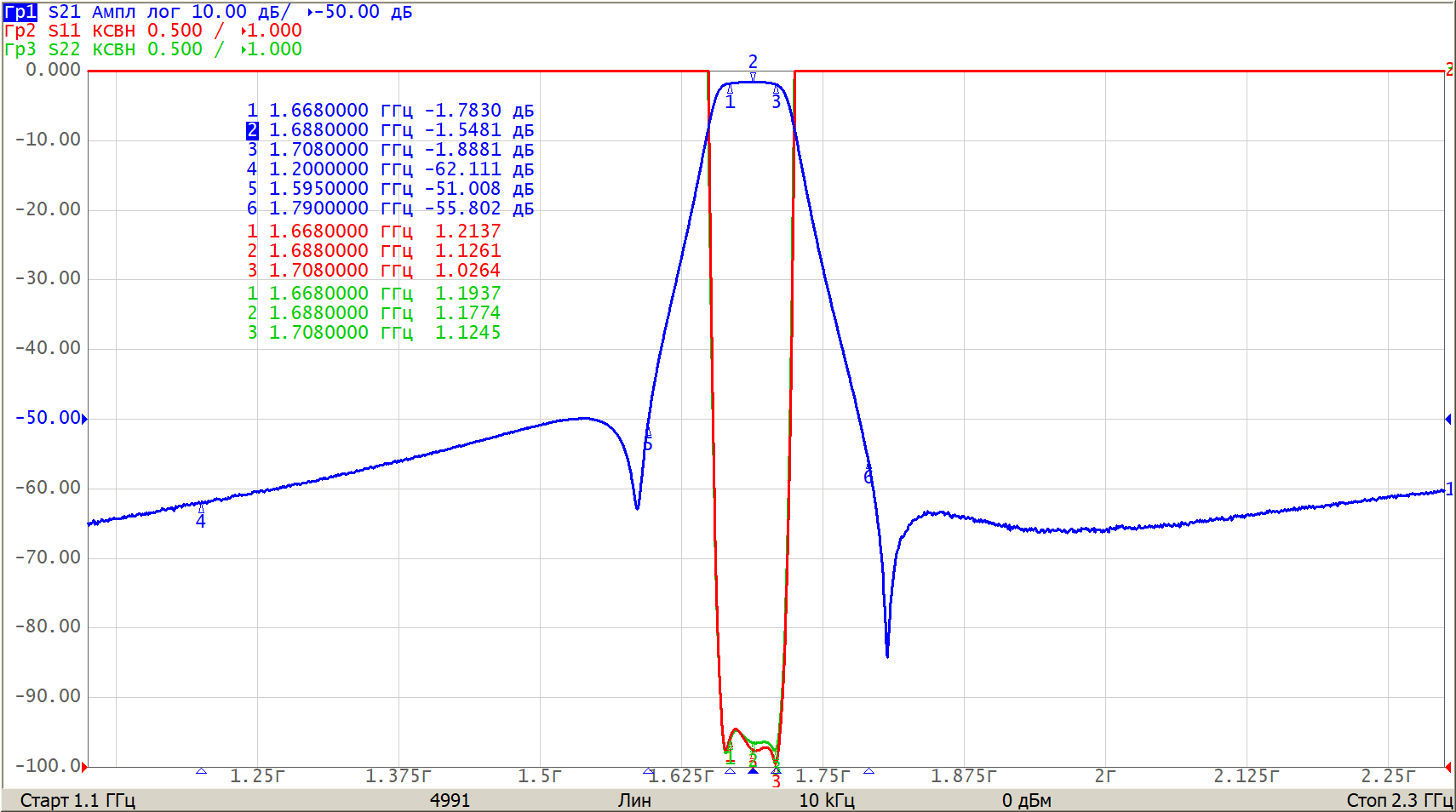1456x812 pixels.
Task: Select the highlighted Гр1 trace label
Action: [20, 12]
